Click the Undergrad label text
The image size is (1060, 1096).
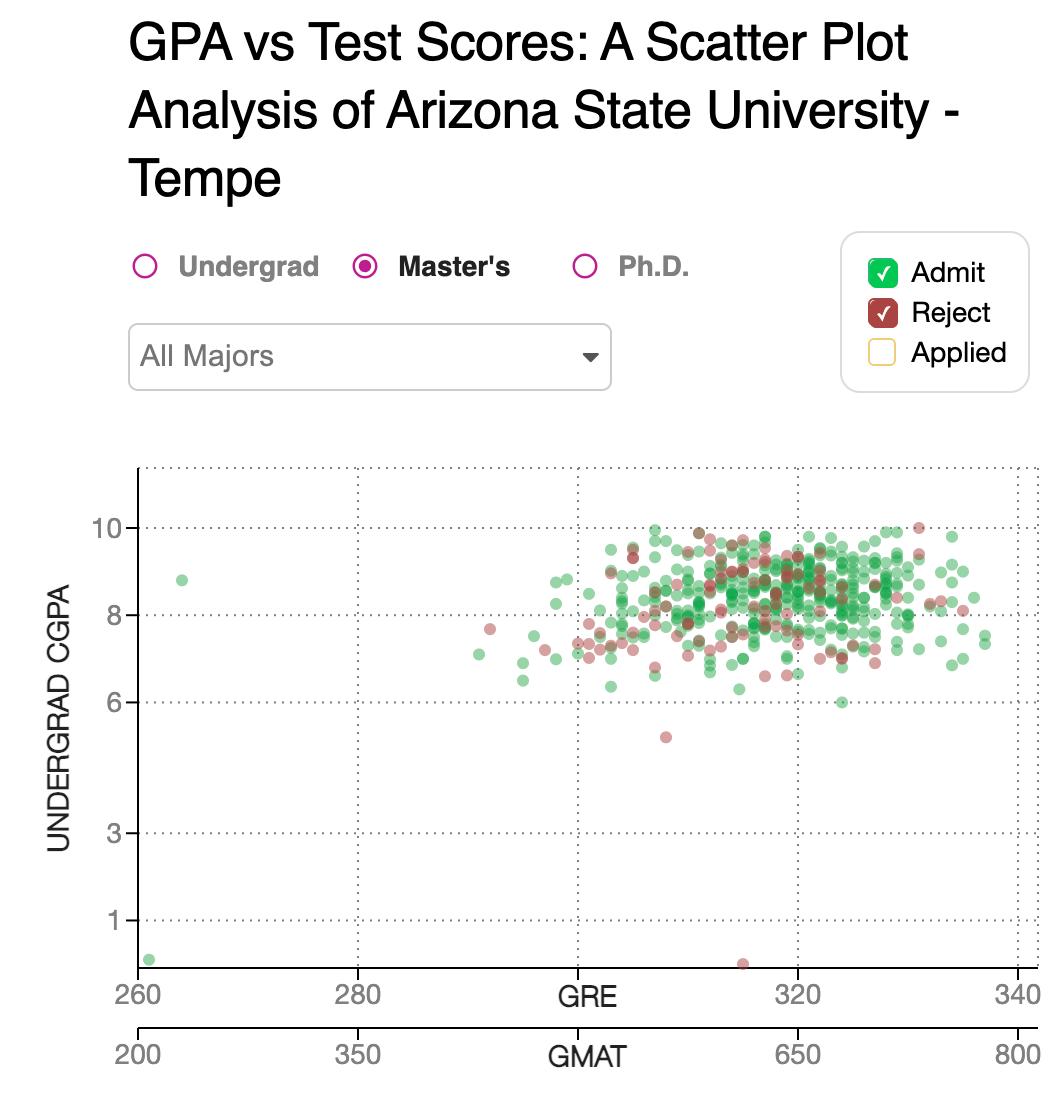[249, 267]
